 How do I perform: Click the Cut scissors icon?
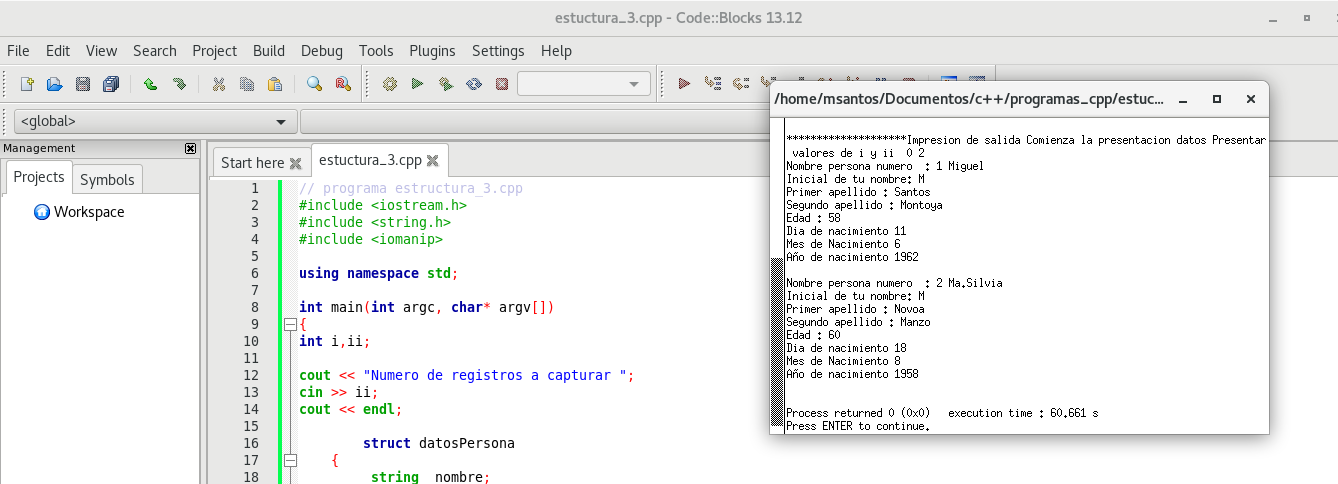pos(218,84)
